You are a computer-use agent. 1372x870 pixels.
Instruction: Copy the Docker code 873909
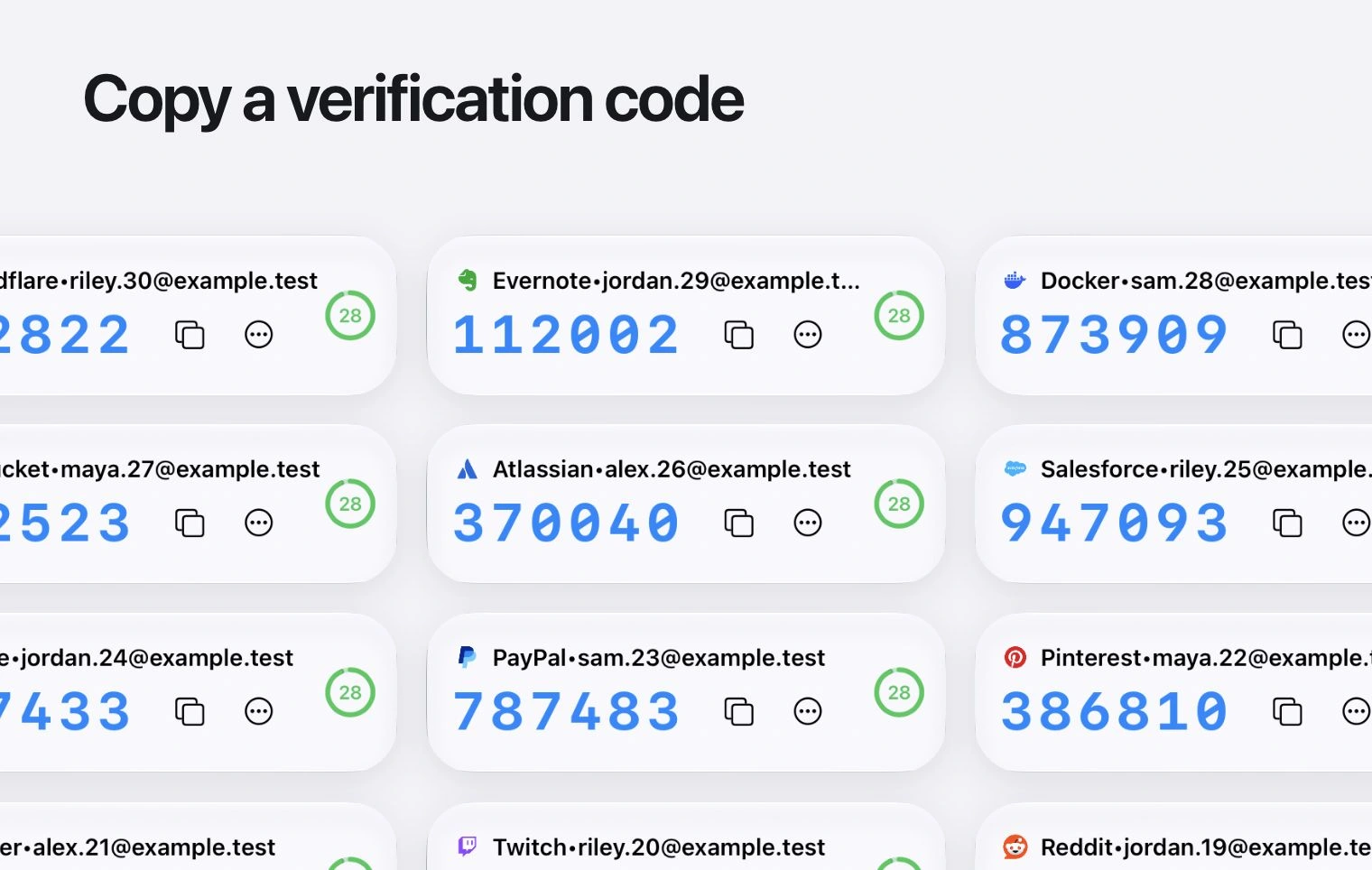click(1287, 335)
